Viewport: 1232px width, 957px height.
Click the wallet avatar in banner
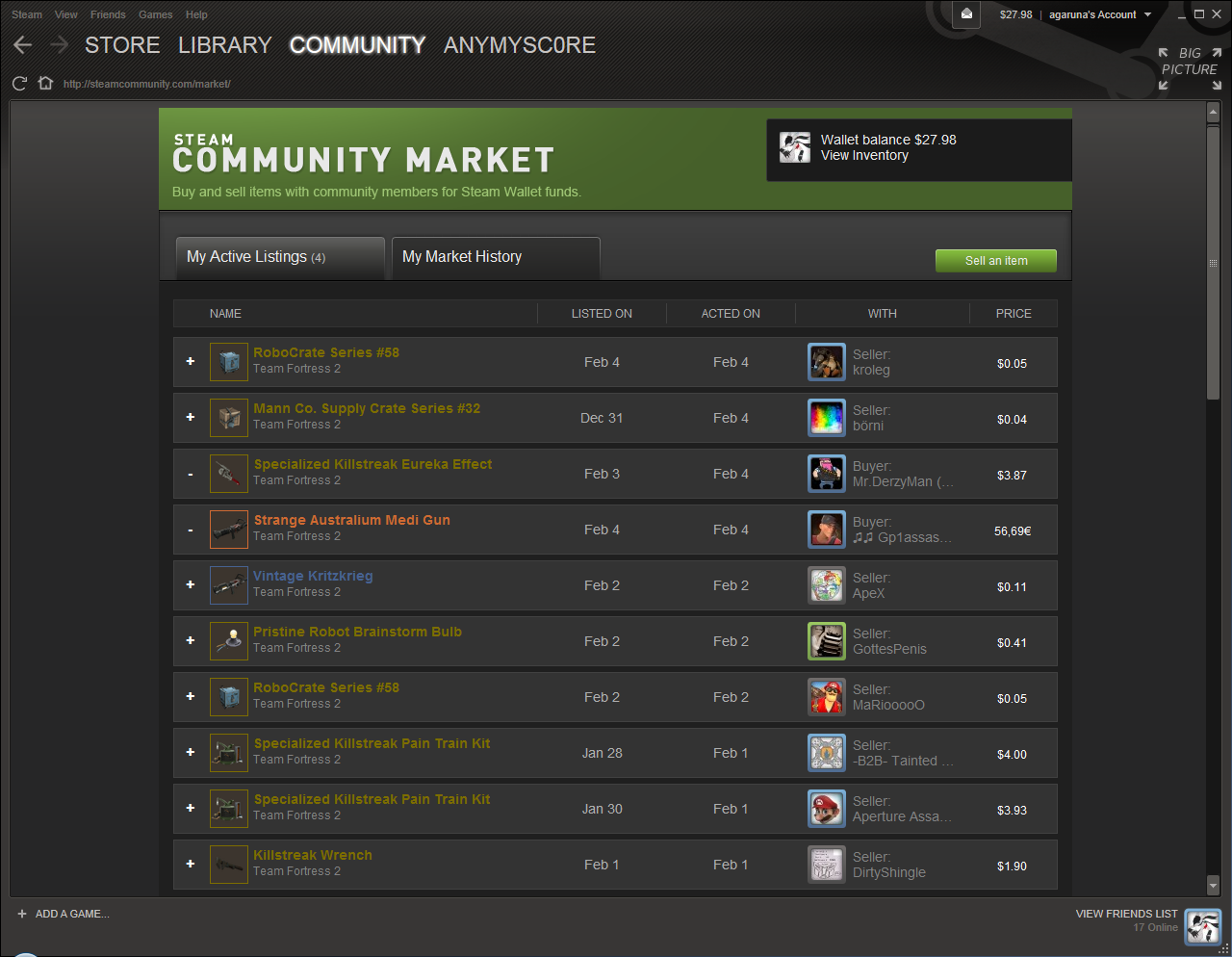[x=795, y=147]
